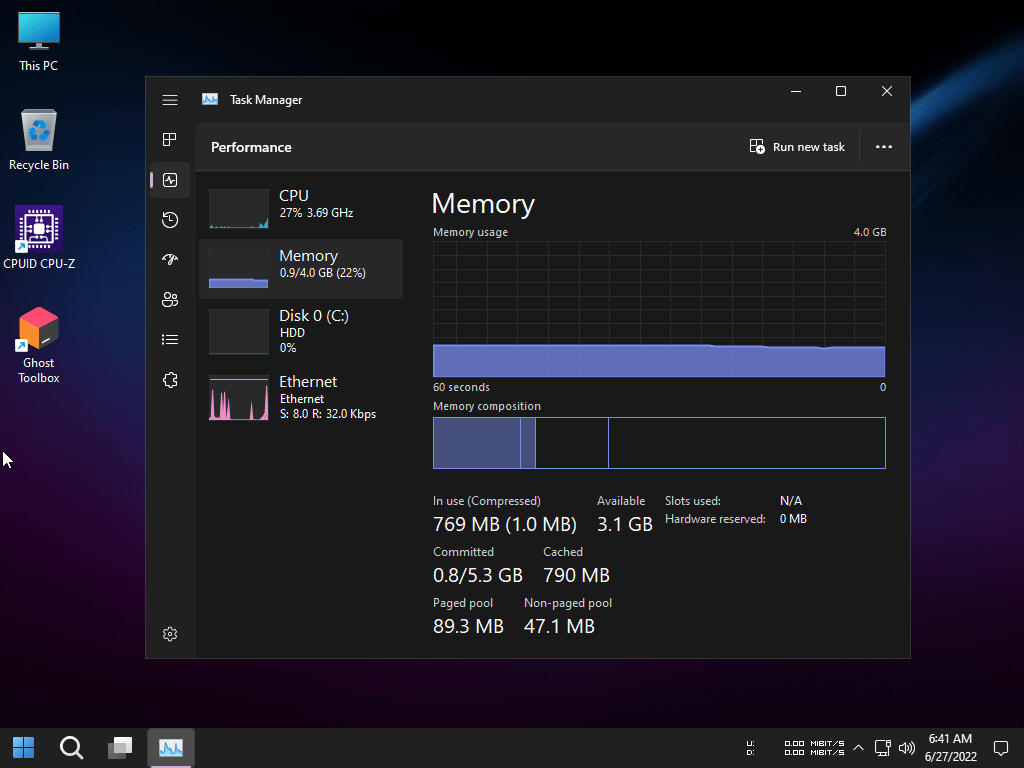
Task: Click the Memory usage graph
Action: click(x=659, y=309)
